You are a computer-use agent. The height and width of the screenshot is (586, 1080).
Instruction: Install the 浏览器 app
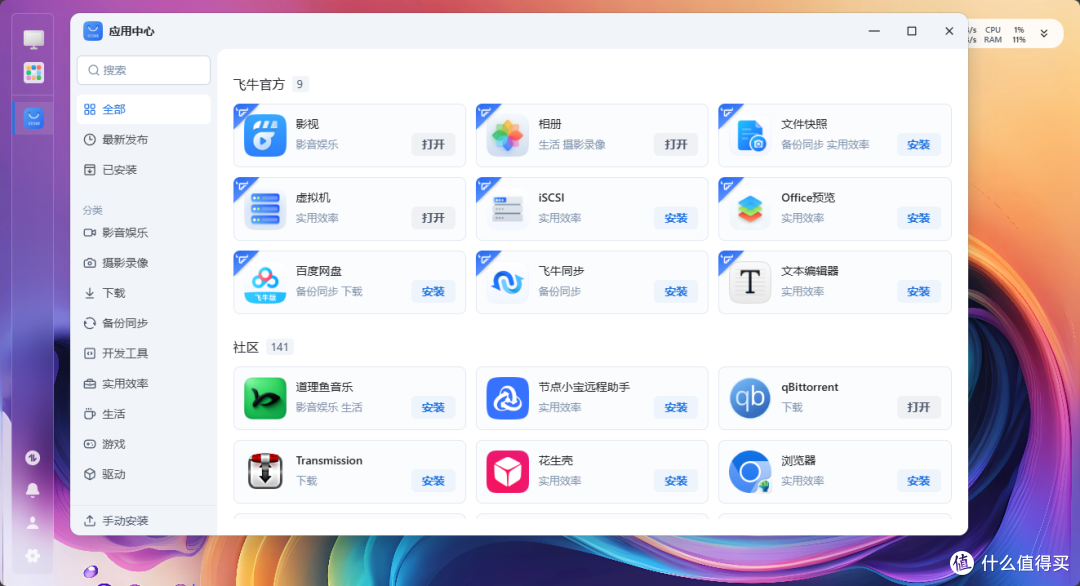click(918, 481)
